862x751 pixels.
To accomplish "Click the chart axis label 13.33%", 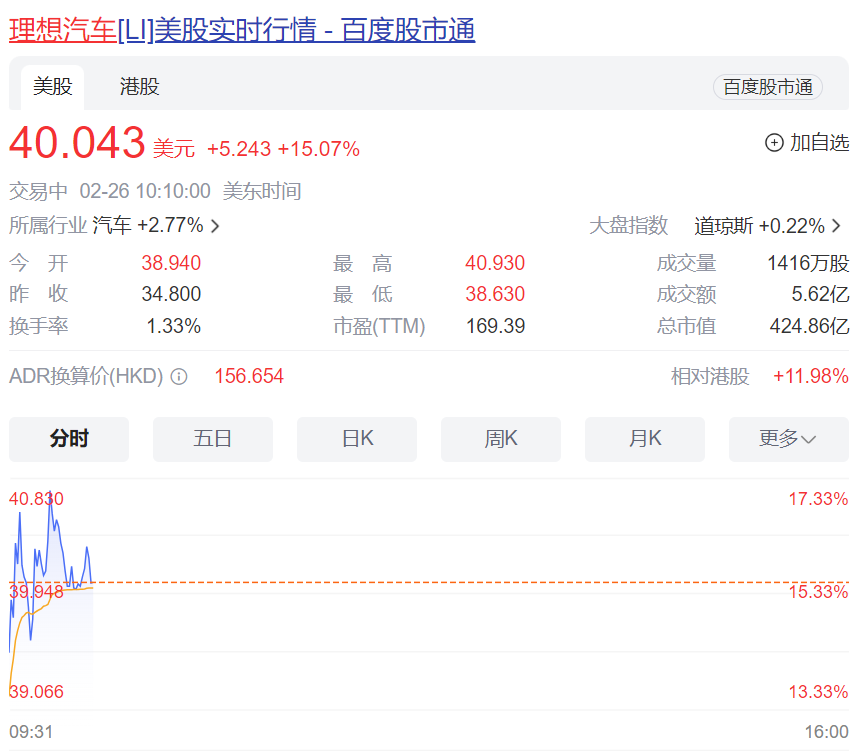I will click(x=819, y=692).
